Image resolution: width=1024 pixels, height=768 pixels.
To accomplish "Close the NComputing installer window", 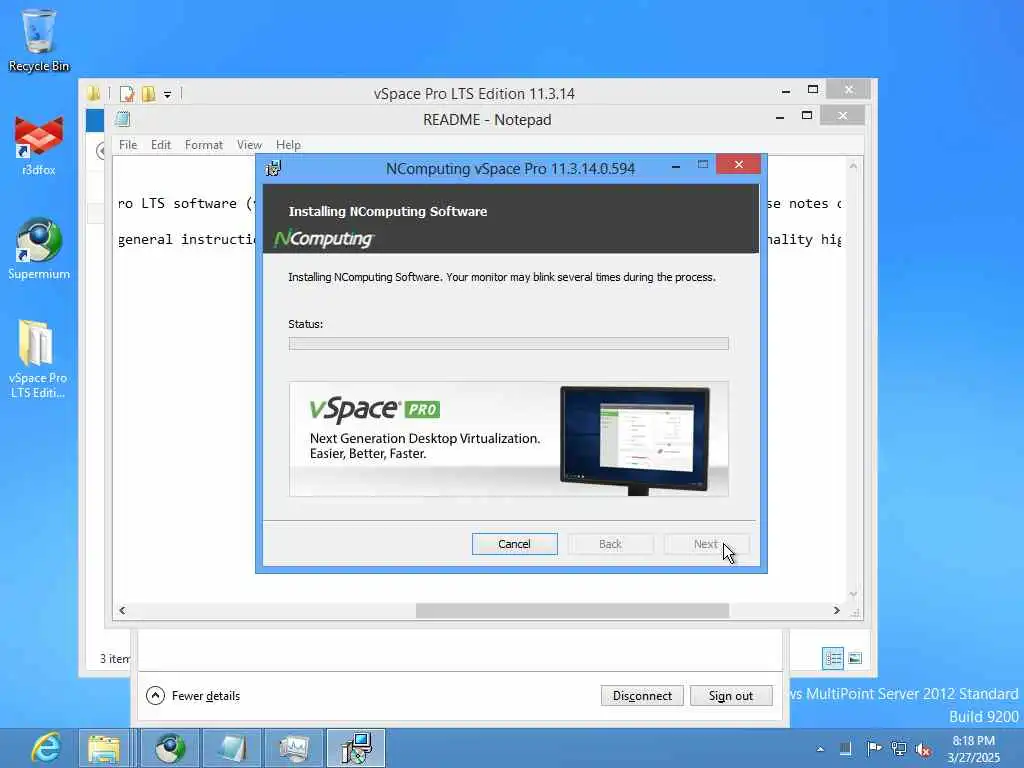I will [x=739, y=165].
